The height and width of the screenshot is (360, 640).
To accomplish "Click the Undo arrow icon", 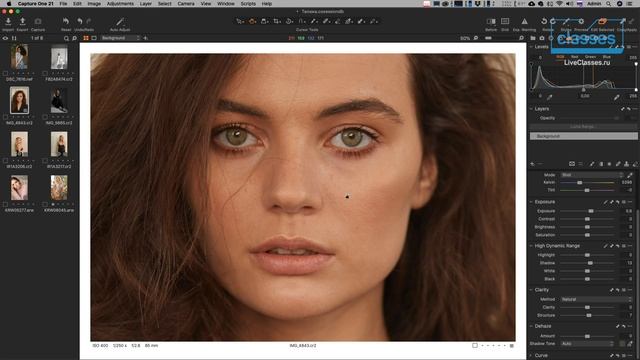I will point(80,21).
